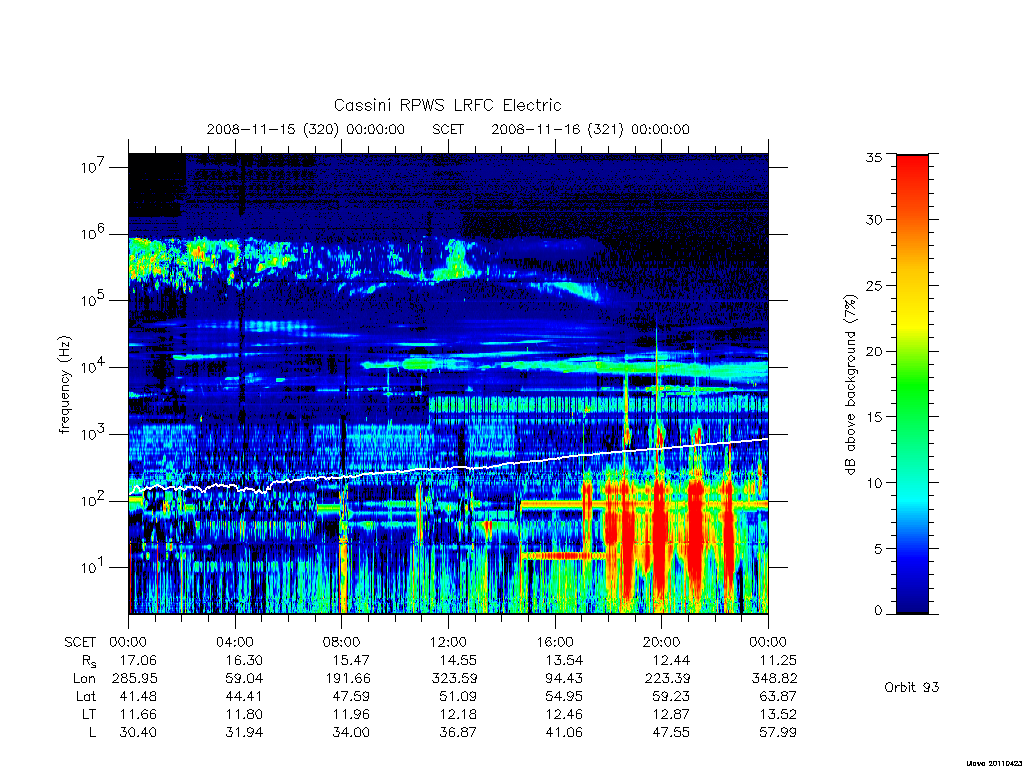Click the LT value "11.96"
1024x768 pixels.
pos(351,714)
